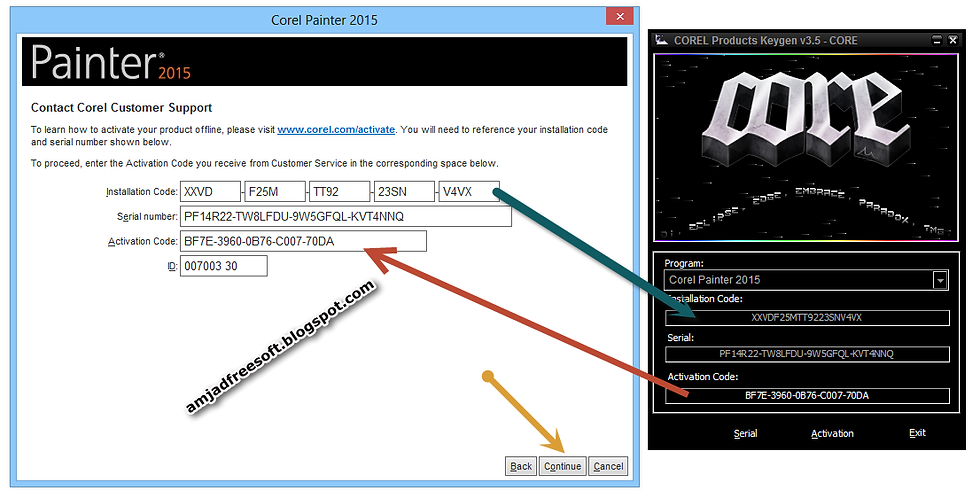Click the Exit button in the keygen
980x498 pixels.
917,433
